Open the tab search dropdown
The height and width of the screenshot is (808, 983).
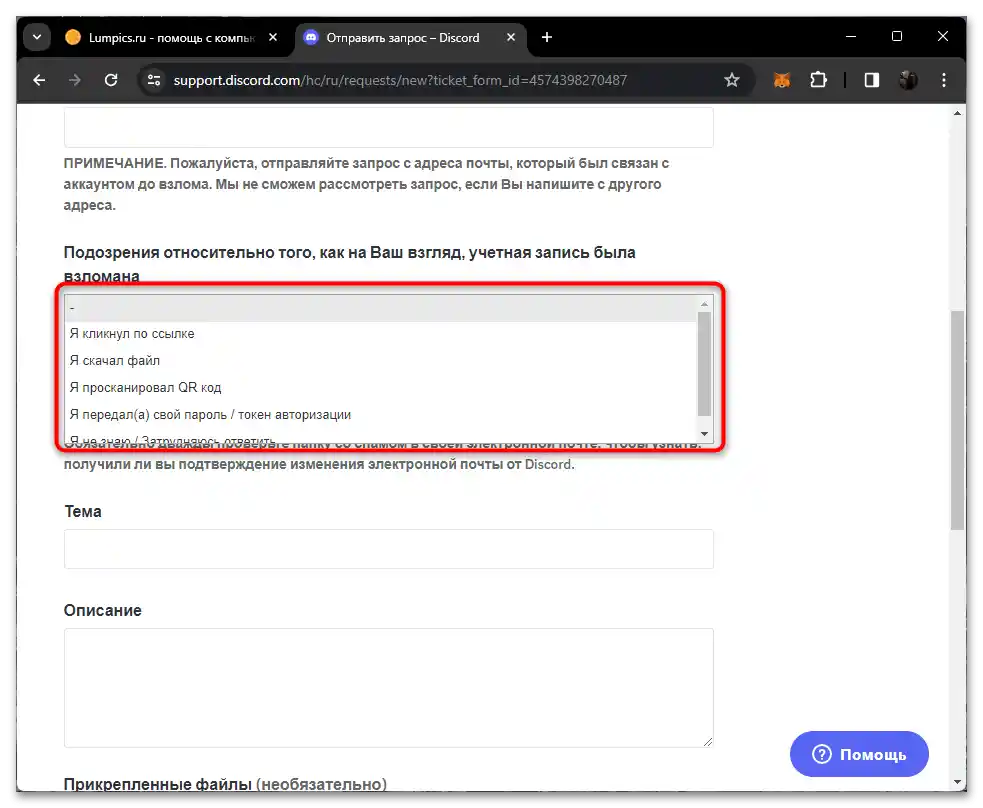coord(37,38)
